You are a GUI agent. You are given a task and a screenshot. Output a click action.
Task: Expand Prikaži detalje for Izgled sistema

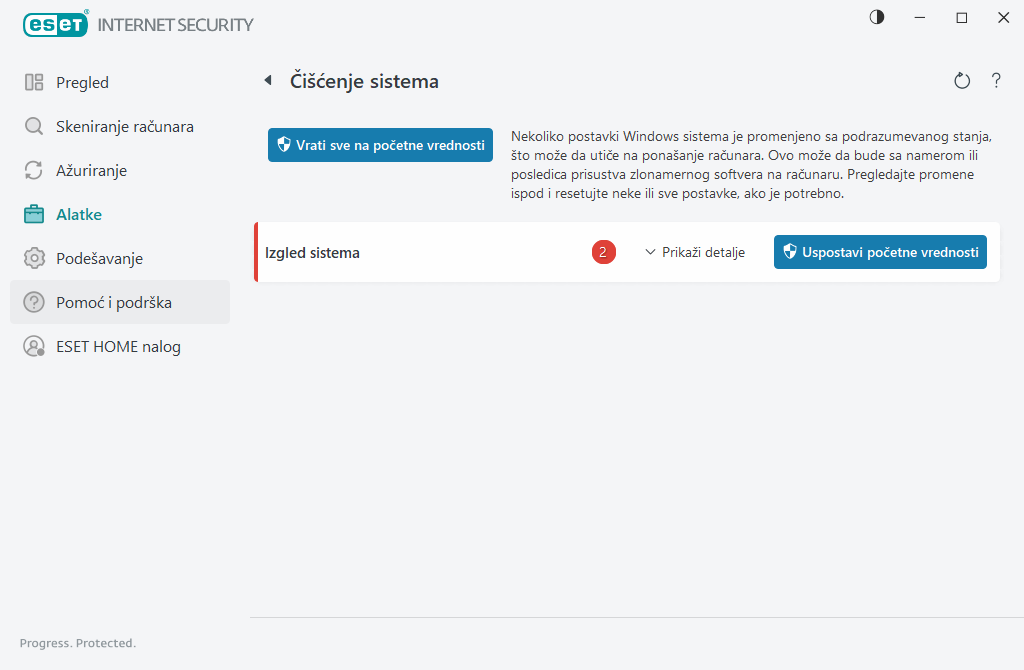click(695, 253)
